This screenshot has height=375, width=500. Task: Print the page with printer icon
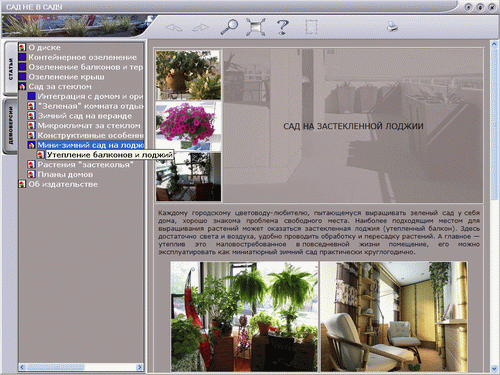(392, 27)
